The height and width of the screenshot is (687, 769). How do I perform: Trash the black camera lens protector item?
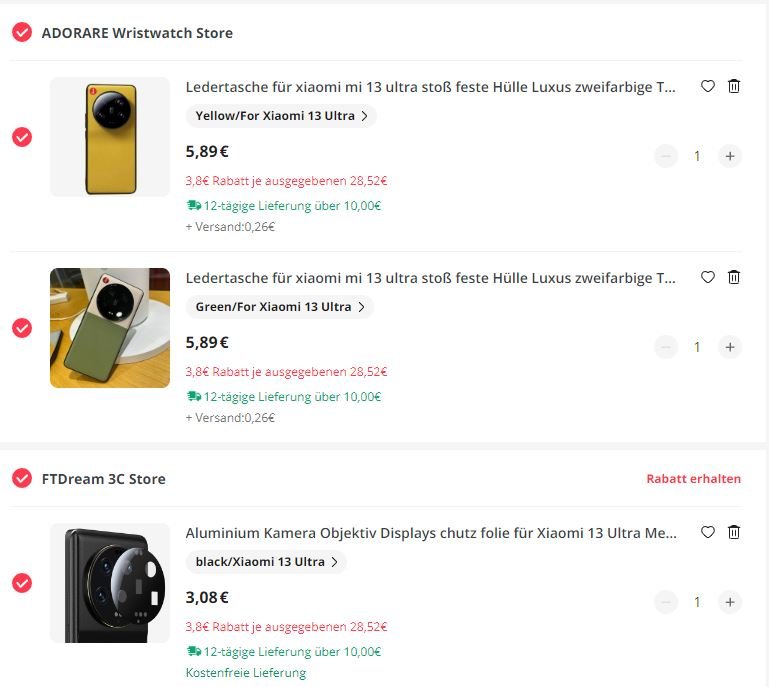[734, 532]
